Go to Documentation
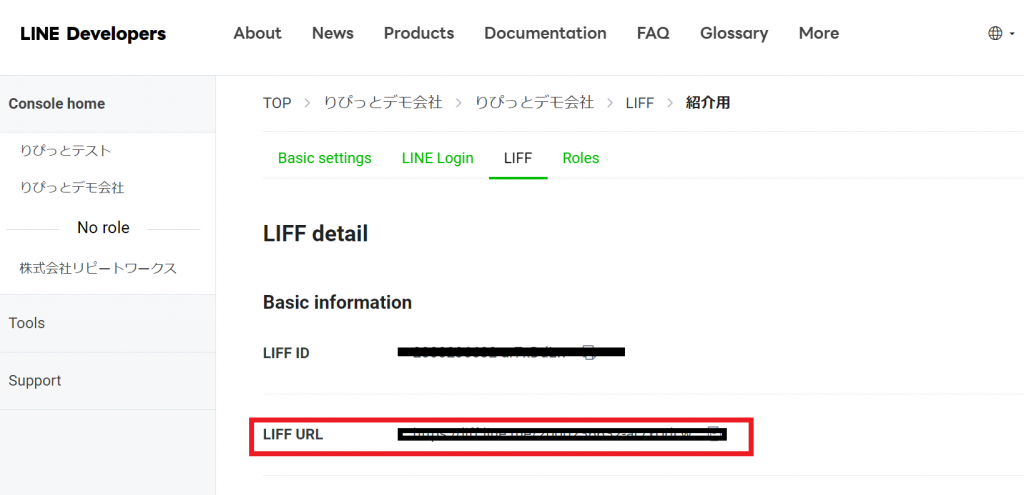The image size is (1024, 495). point(545,33)
